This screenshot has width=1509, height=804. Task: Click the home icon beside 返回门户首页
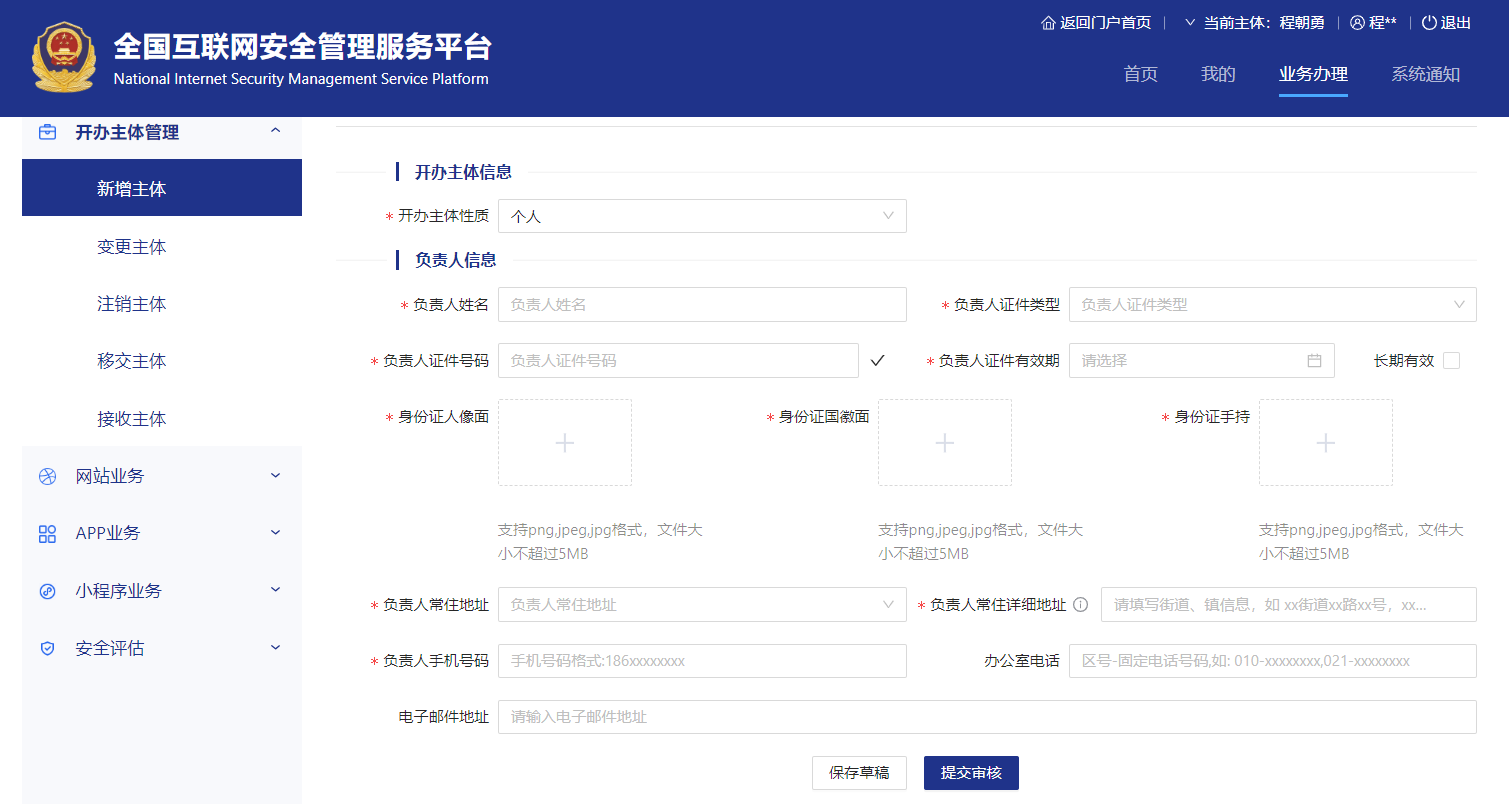click(1046, 21)
